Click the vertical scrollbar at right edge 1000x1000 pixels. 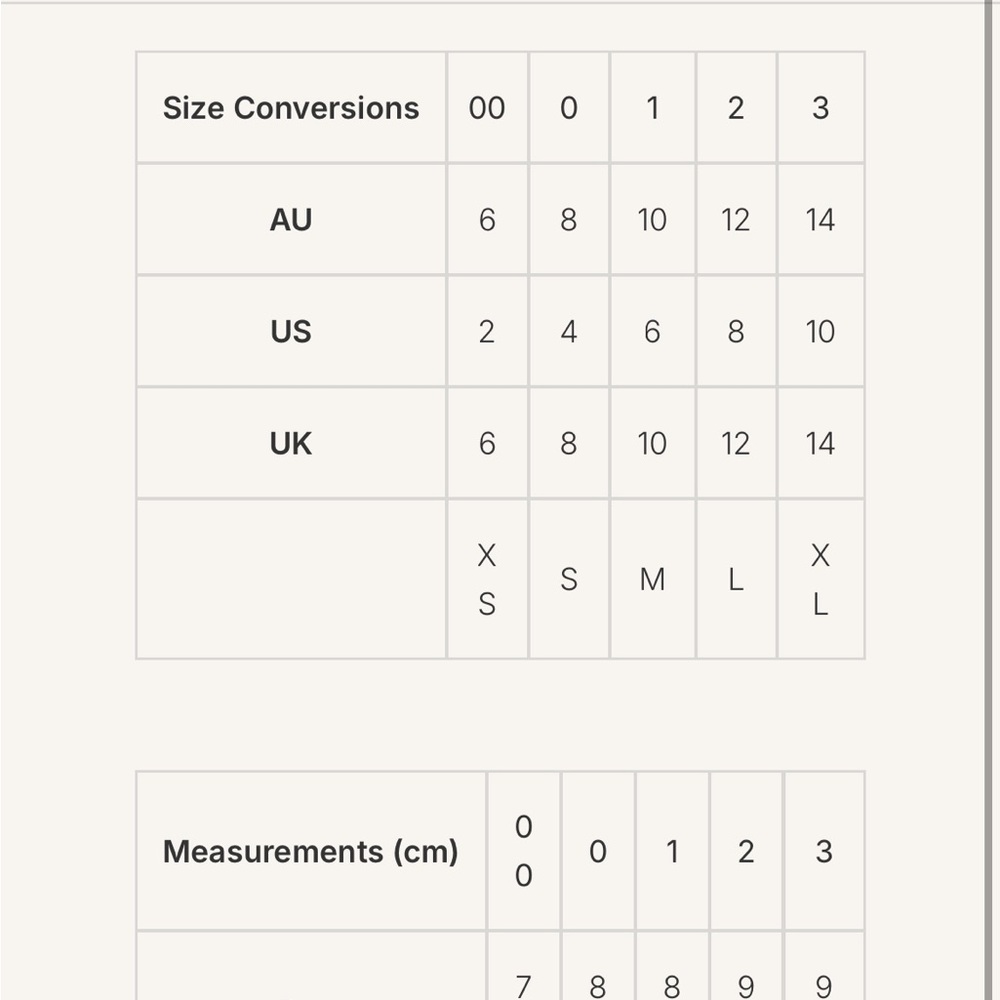989,500
